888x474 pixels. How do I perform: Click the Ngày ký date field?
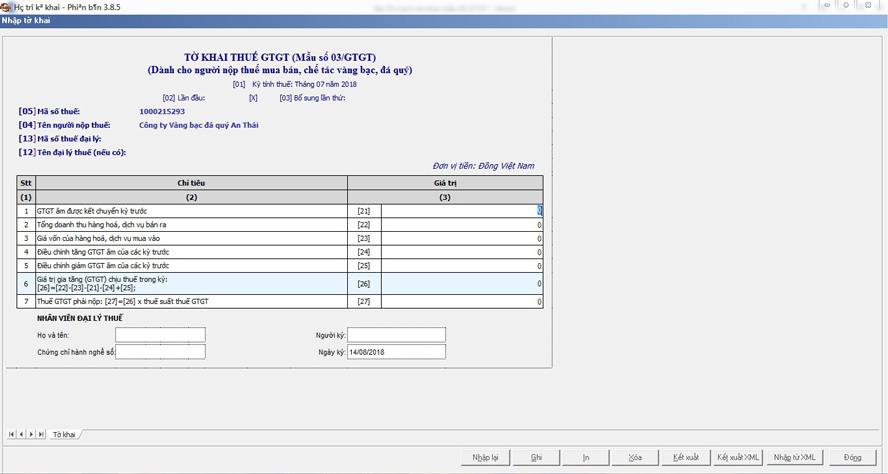397,352
